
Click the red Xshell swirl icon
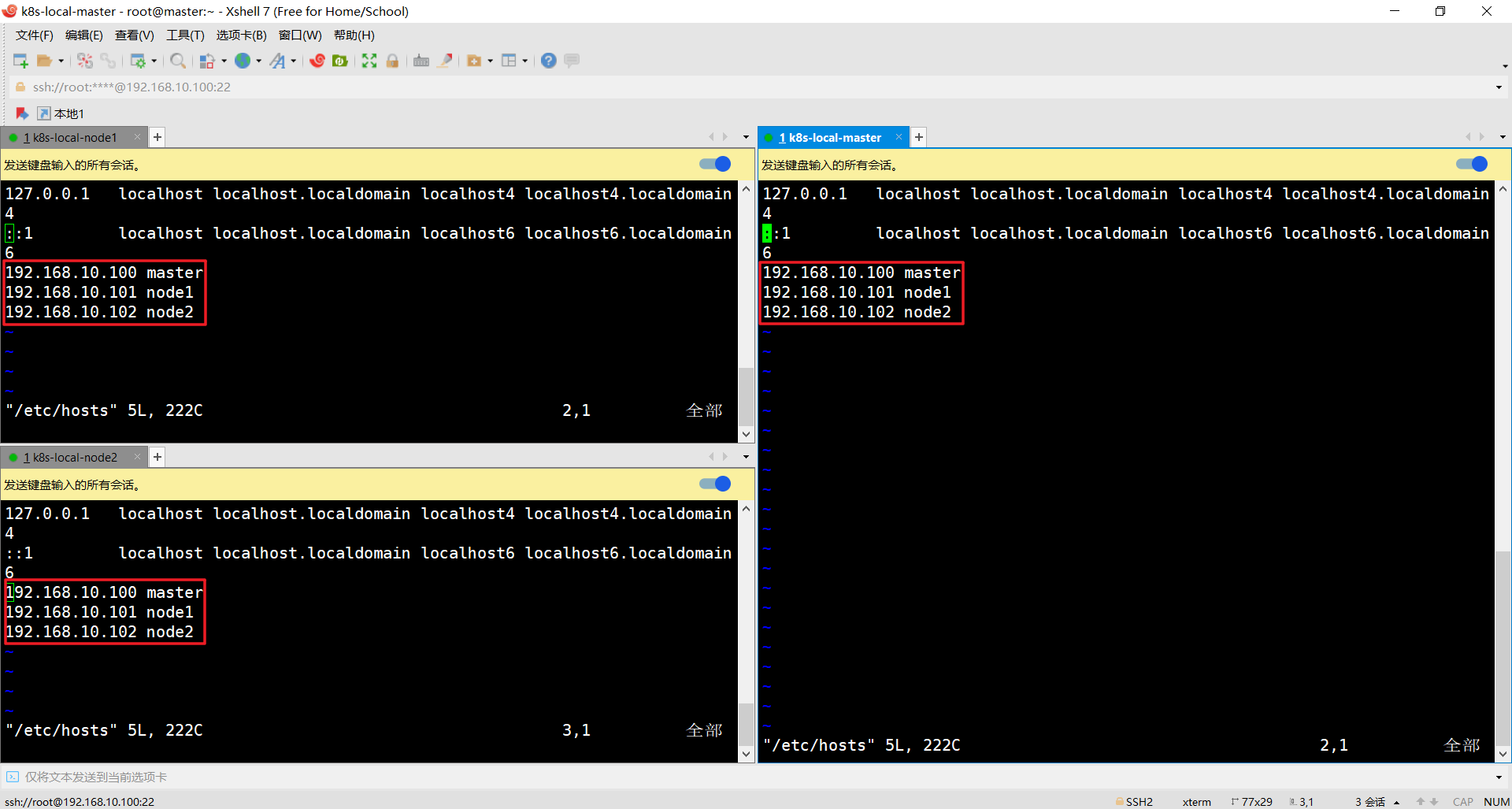(x=317, y=61)
